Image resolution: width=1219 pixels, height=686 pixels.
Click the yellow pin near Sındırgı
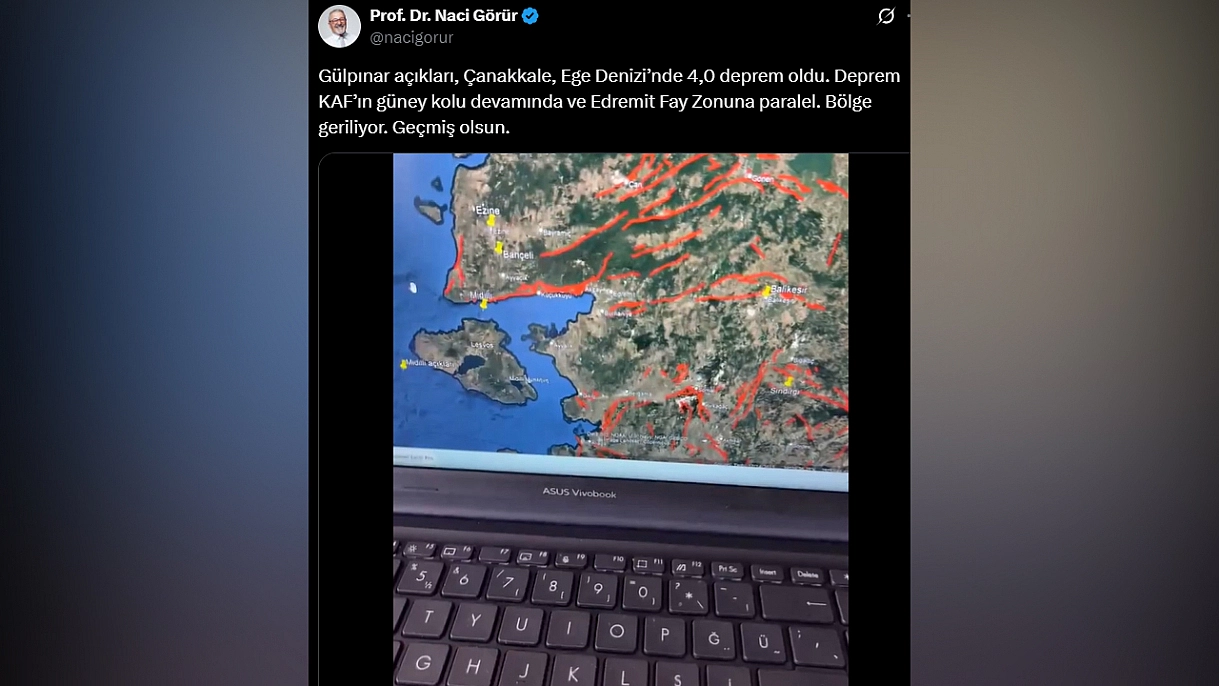point(789,381)
